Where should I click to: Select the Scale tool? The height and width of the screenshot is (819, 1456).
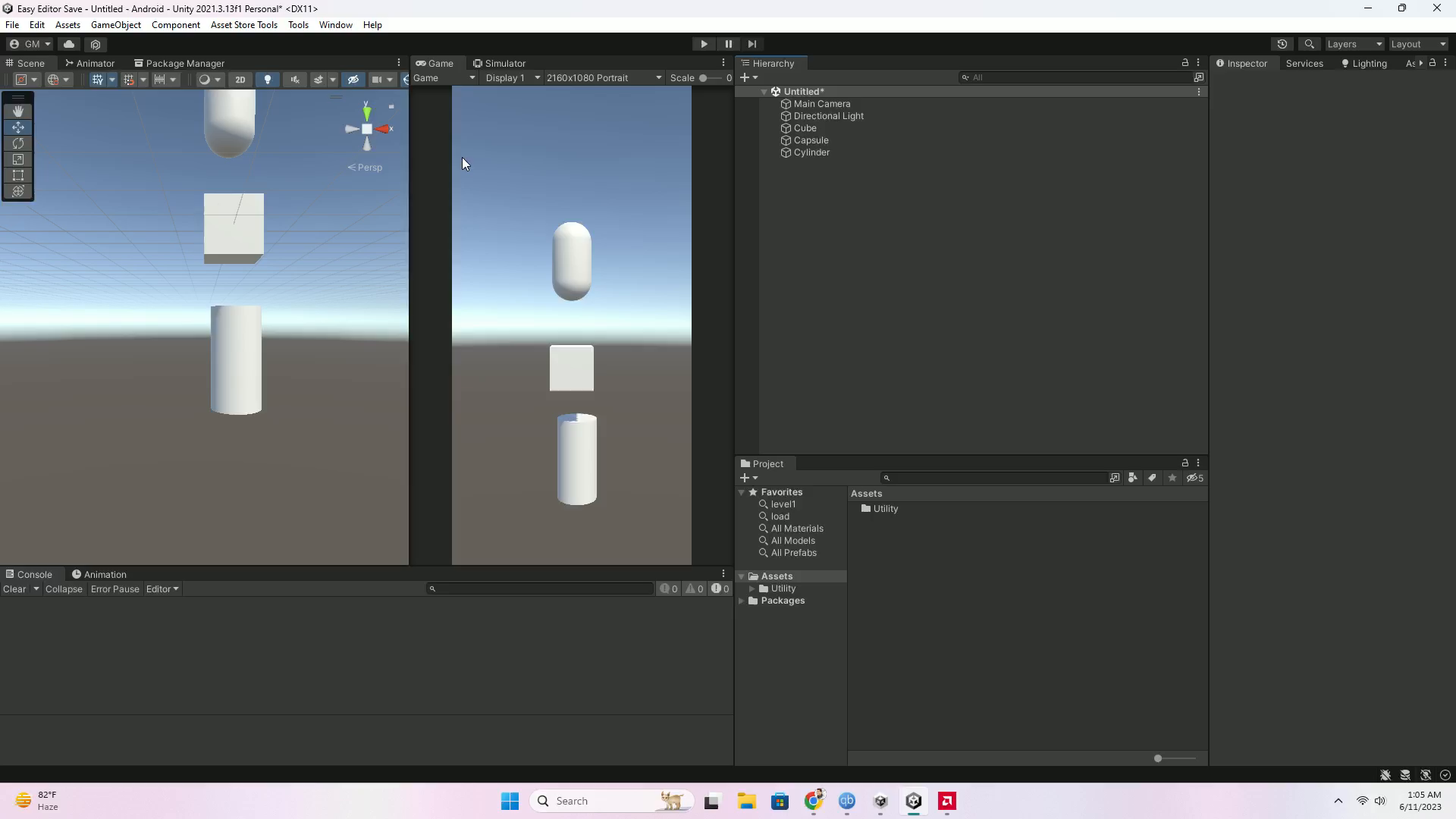click(18, 159)
